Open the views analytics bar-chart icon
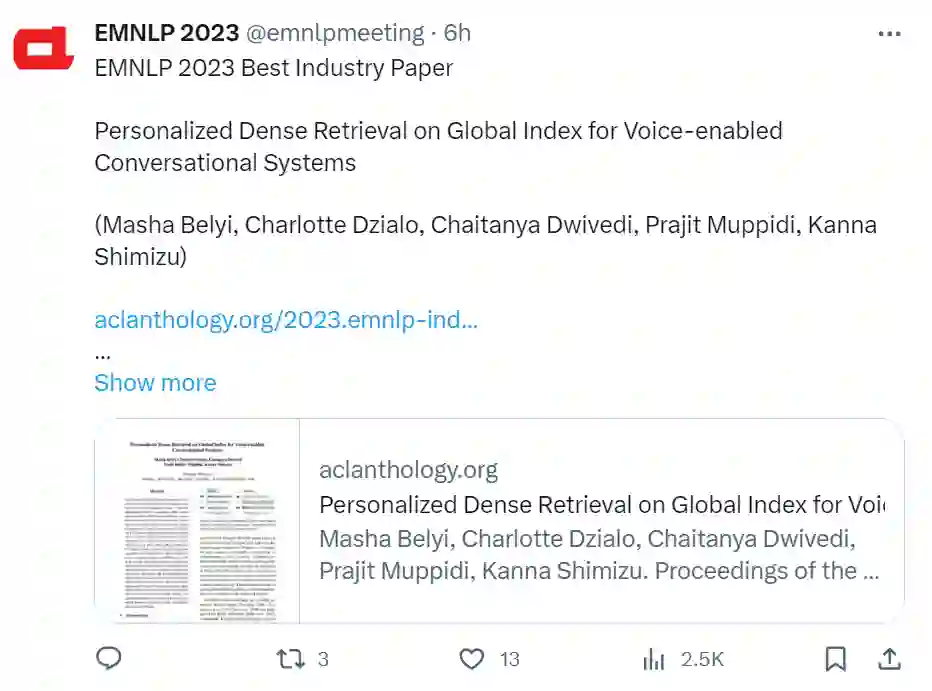The width and height of the screenshot is (932, 691). 654,658
